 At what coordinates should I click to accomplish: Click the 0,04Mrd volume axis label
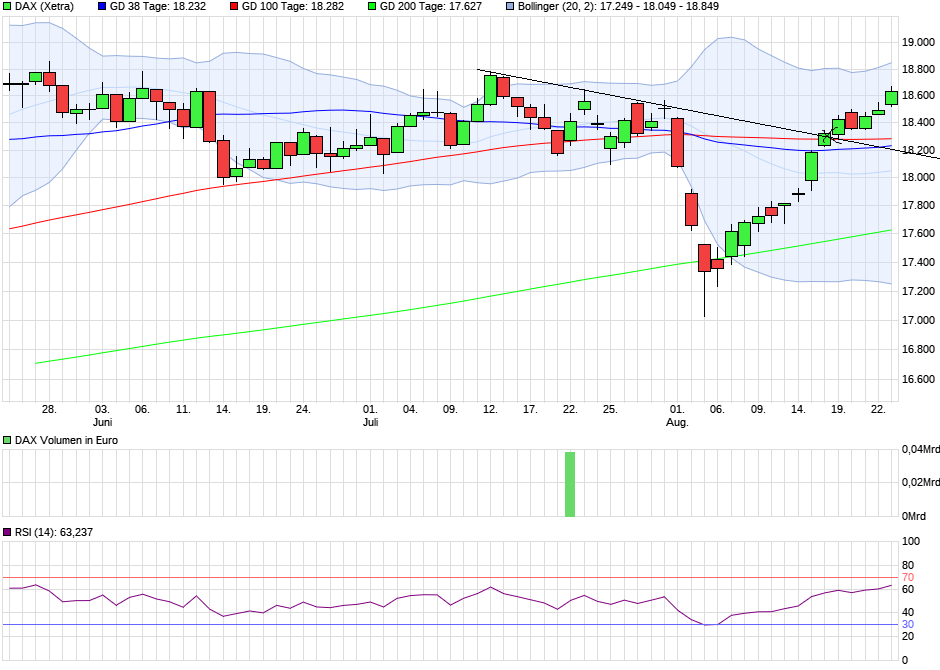pos(921,449)
